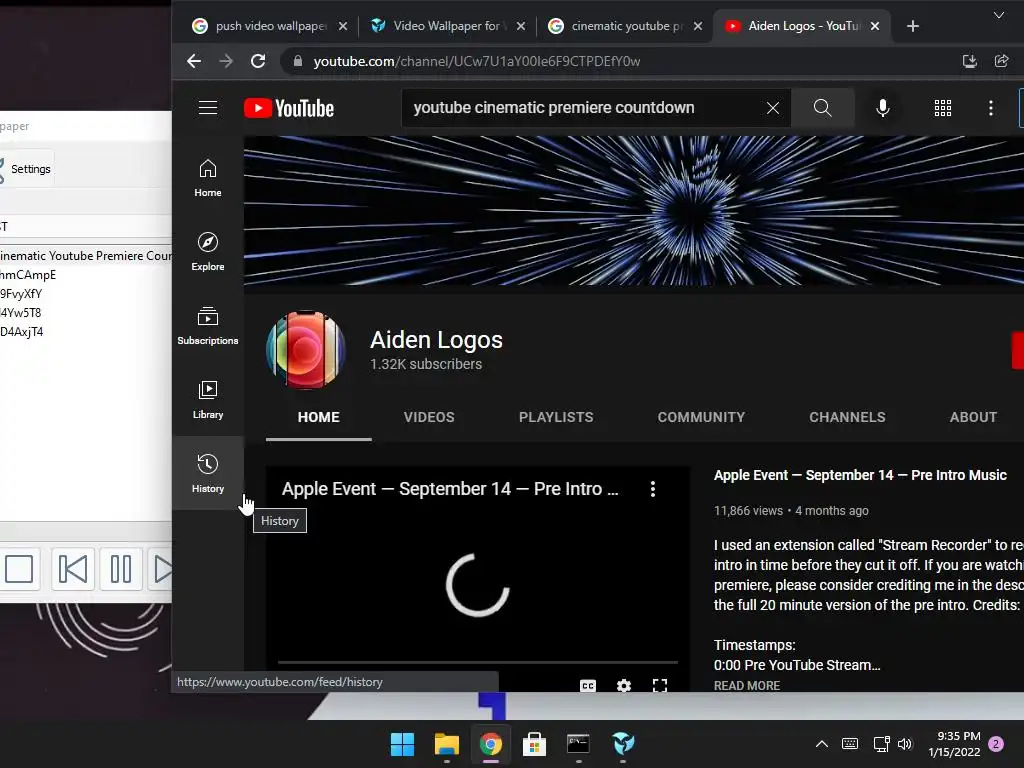Open the 'Apple Event — September 14' description title link
This screenshot has height=768, width=1024.
(x=860, y=475)
